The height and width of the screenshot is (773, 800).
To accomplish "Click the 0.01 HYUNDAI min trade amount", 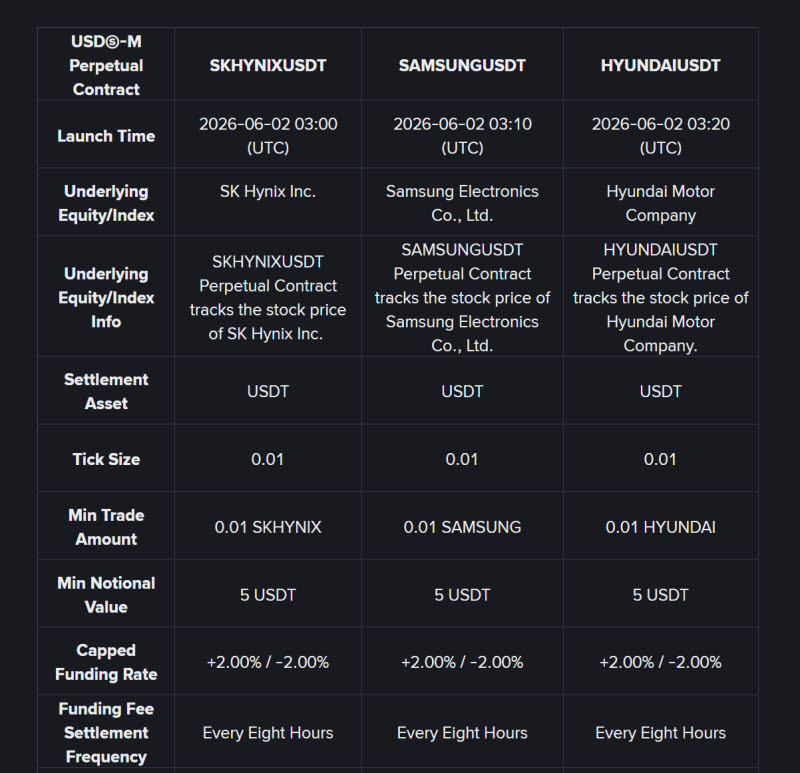I will tap(661, 527).
